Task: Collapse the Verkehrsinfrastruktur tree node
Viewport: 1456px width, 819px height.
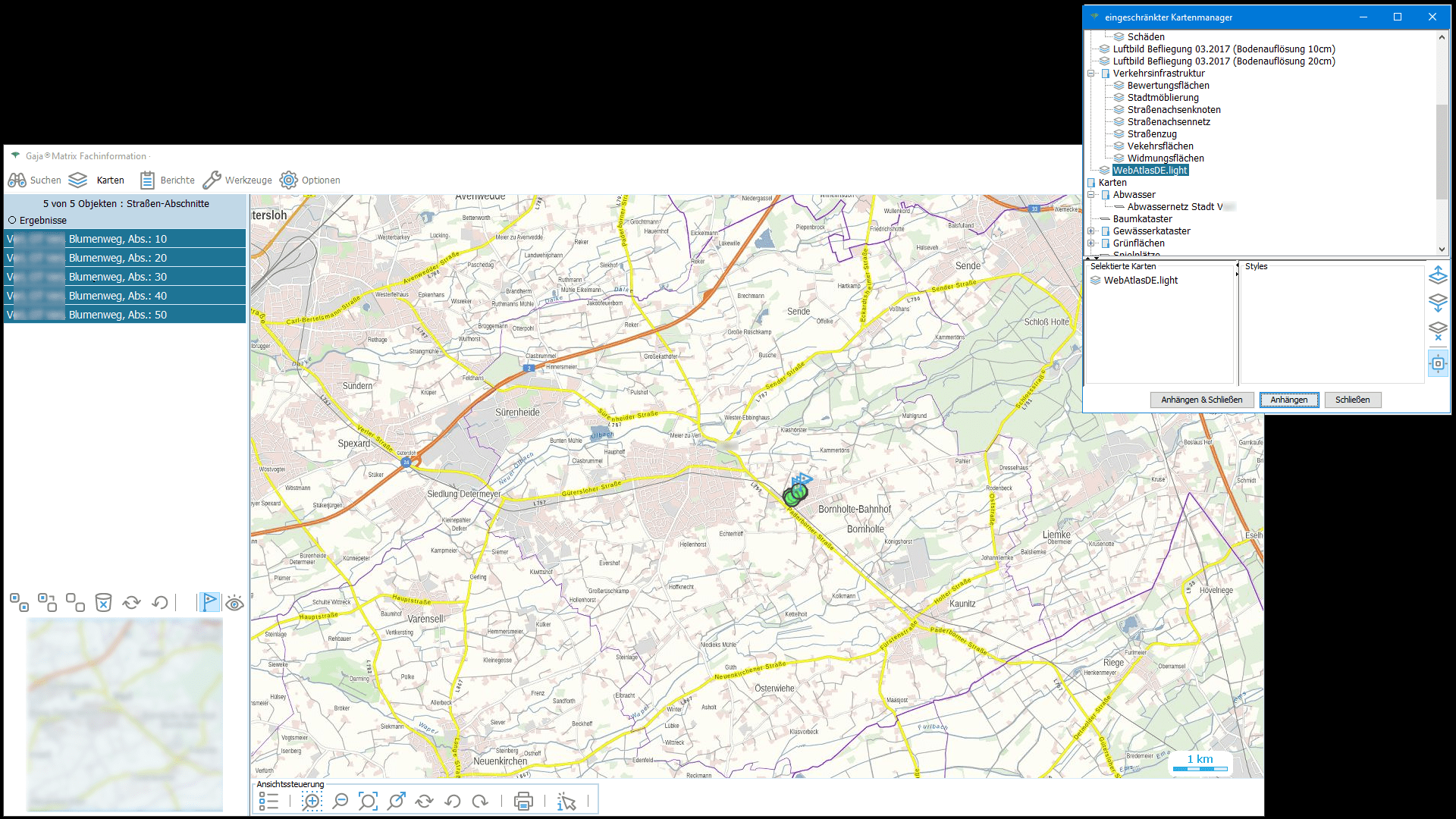Action: [x=1091, y=74]
